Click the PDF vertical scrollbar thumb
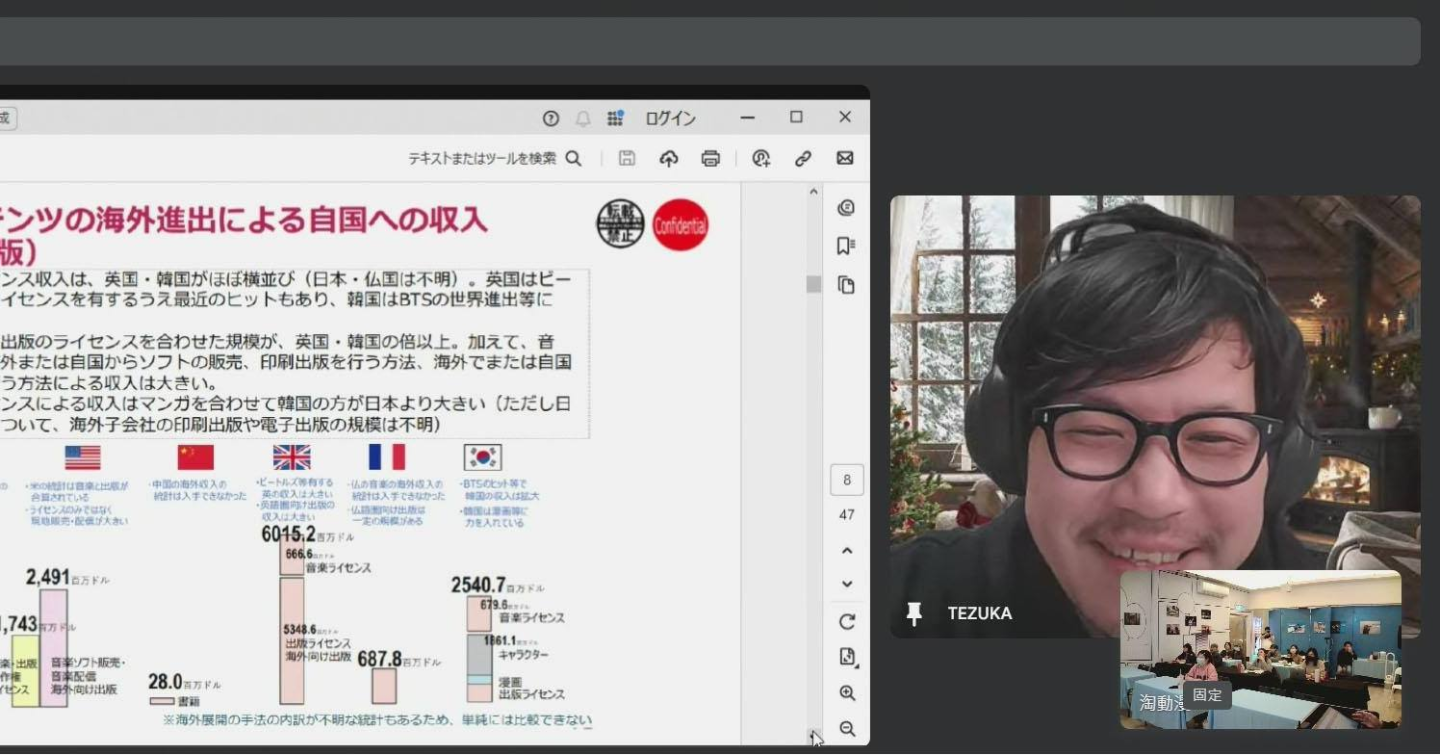This screenshot has width=1440, height=755. tap(813, 284)
